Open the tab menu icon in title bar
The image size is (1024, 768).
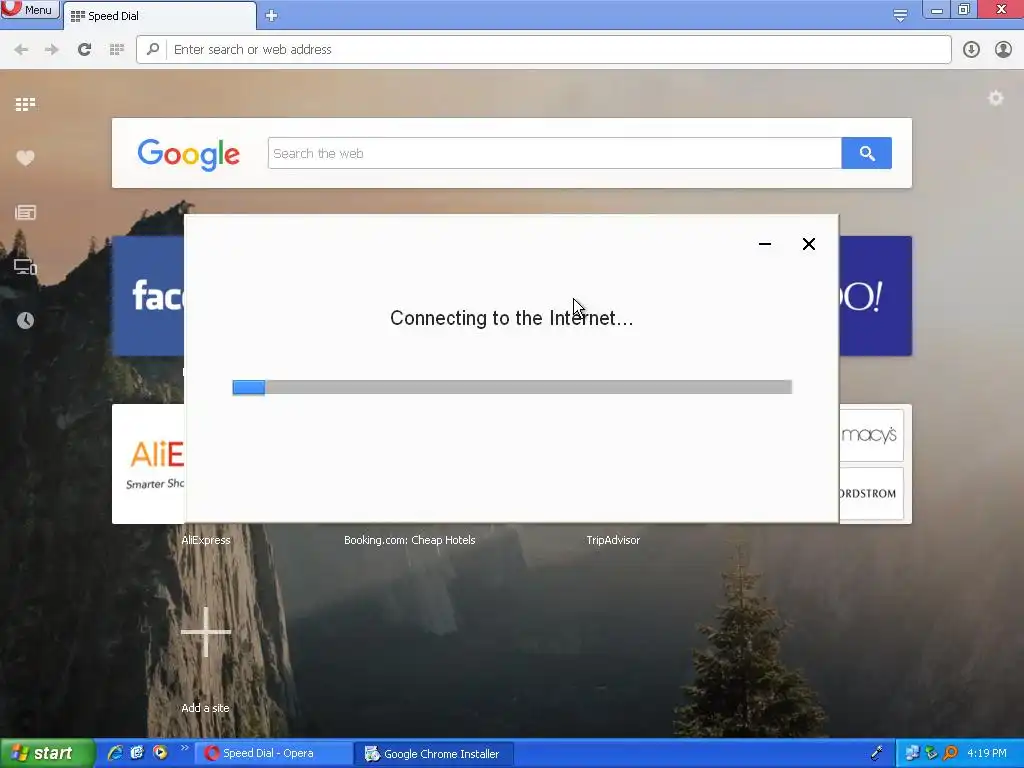(900, 15)
